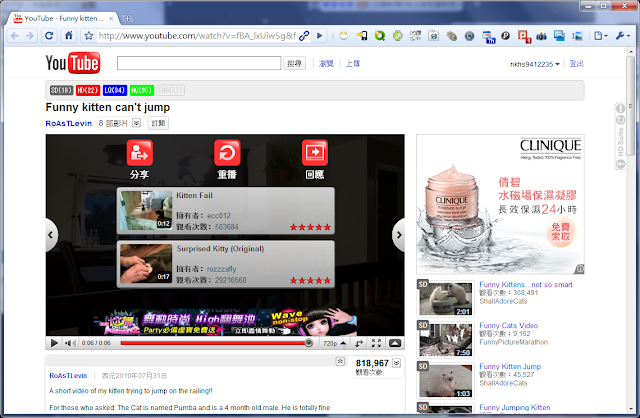Viewport: 640px width, 418px height.
Task: Click the loop arrows icon in player bar
Action: 359,343
